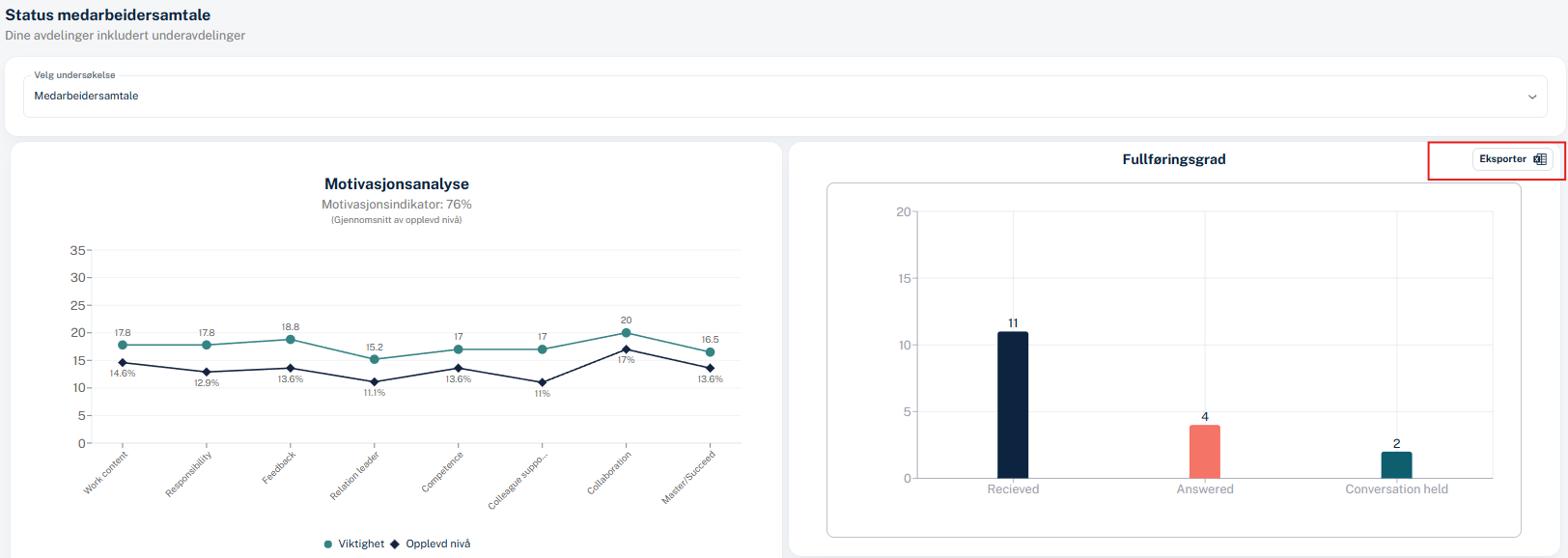This screenshot has height=558, width=1568.
Task: Click the Colleague support 11% diamond marker
Action: 543,382
